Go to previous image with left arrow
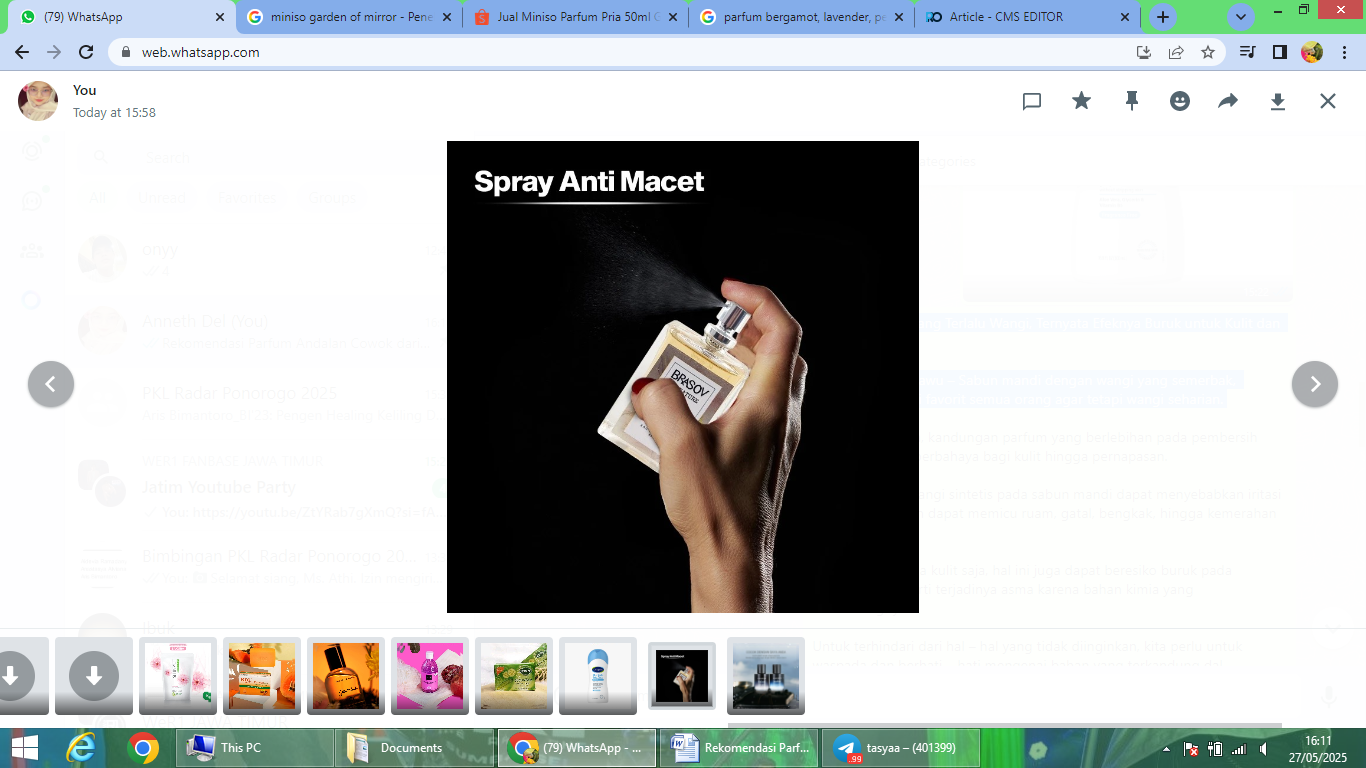The height and width of the screenshot is (768, 1366). pos(51,384)
